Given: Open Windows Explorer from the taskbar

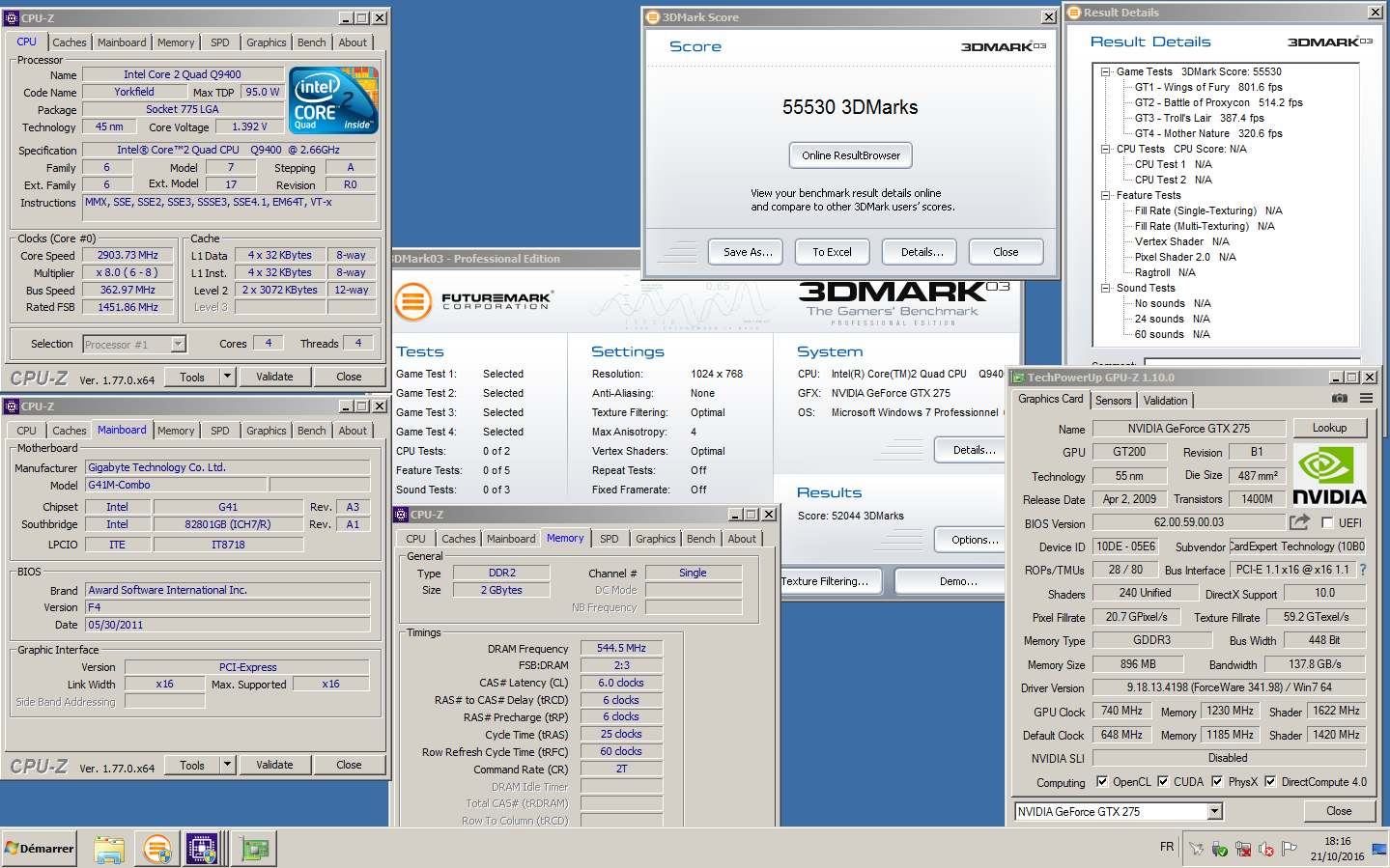Looking at the screenshot, I should point(109,849).
